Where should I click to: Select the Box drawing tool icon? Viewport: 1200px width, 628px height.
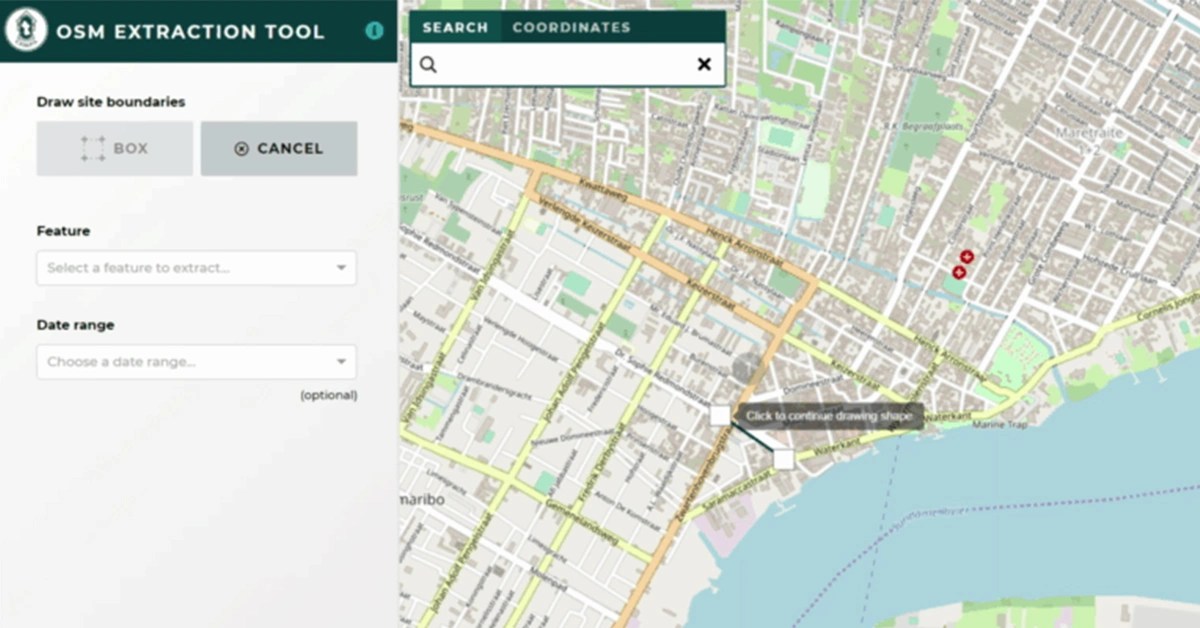91,148
